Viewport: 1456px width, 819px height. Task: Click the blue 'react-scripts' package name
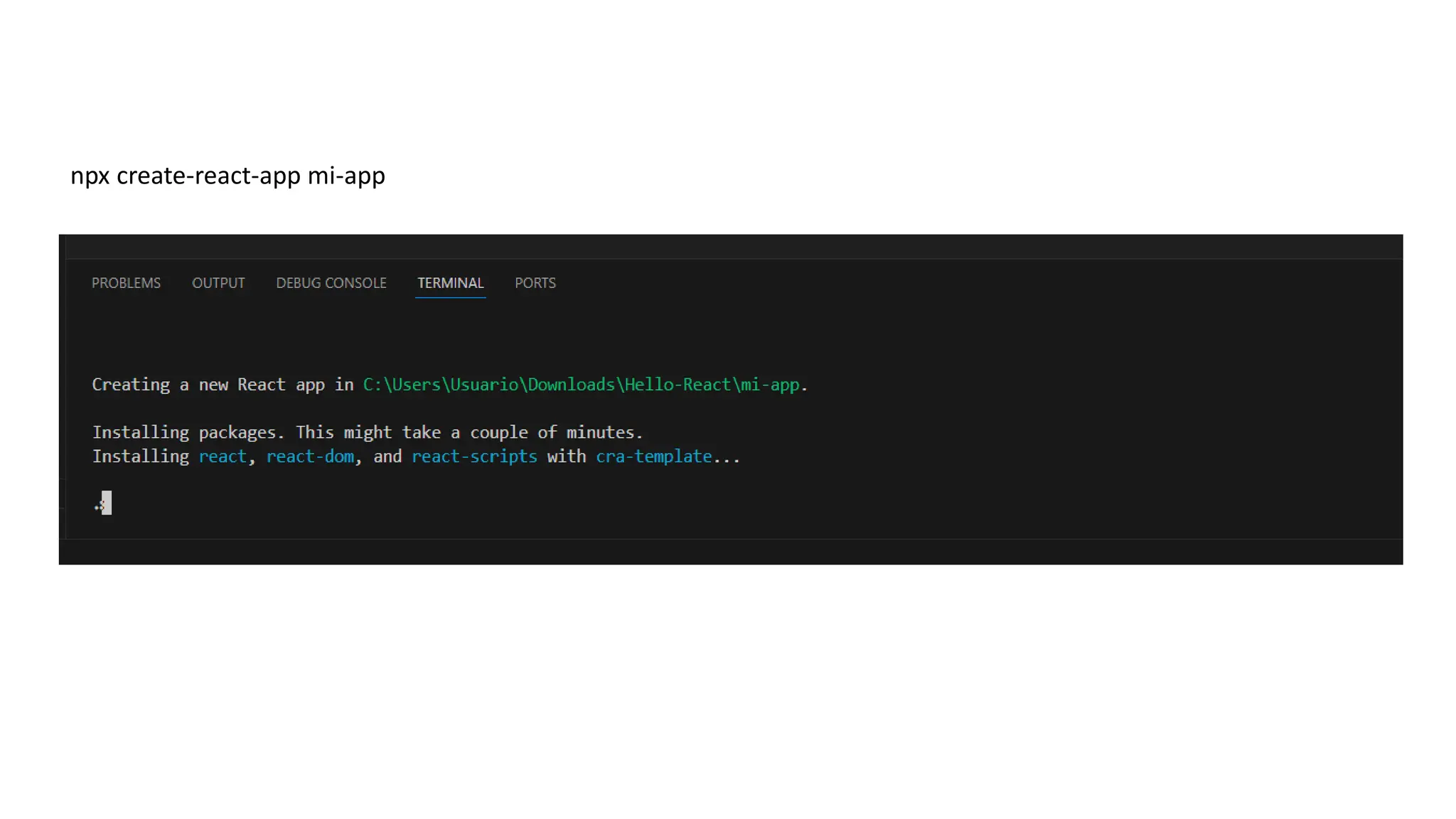coord(474,456)
